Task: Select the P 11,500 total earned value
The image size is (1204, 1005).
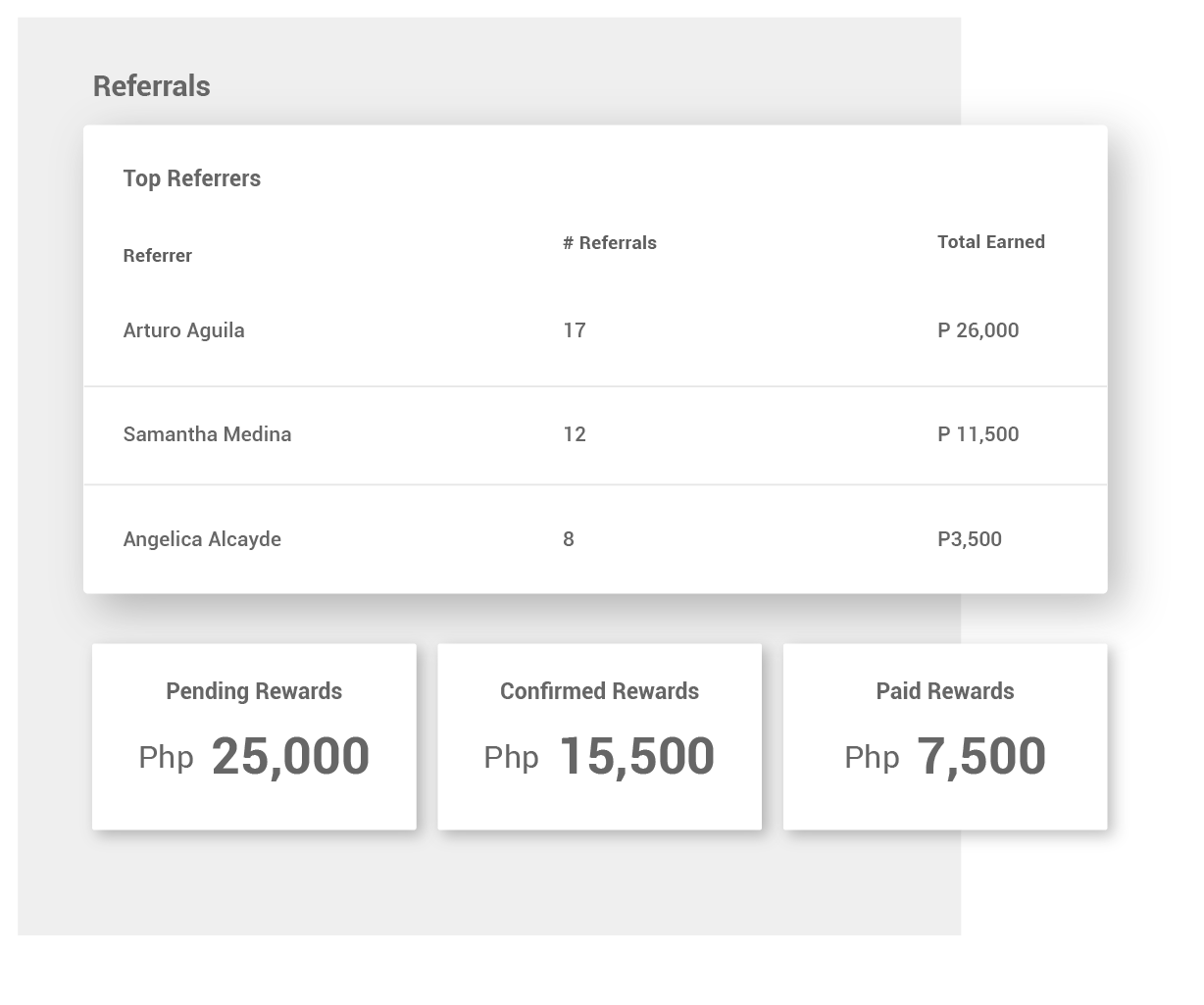Action: pos(978,434)
